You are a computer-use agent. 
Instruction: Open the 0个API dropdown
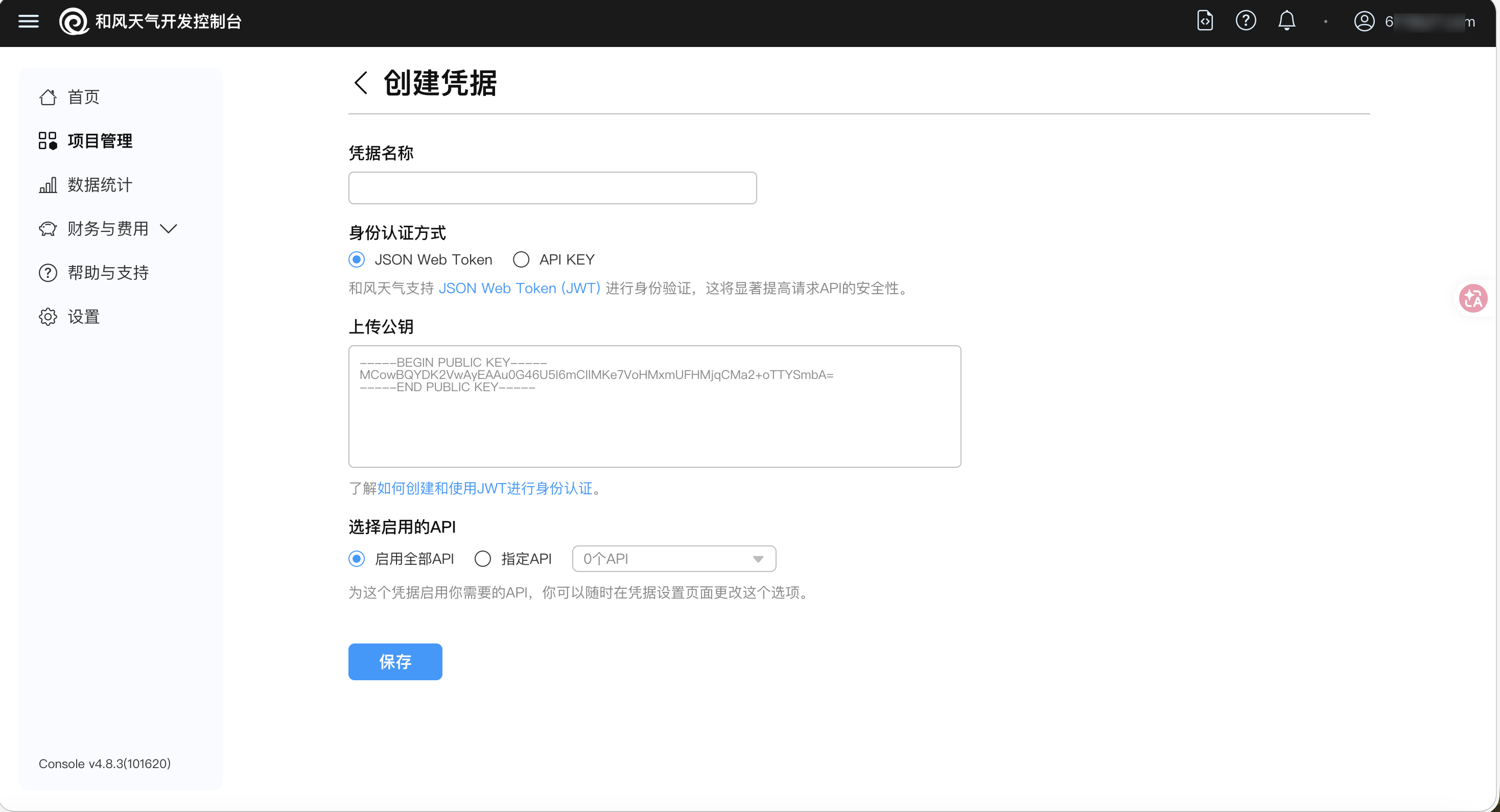click(674, 559)
